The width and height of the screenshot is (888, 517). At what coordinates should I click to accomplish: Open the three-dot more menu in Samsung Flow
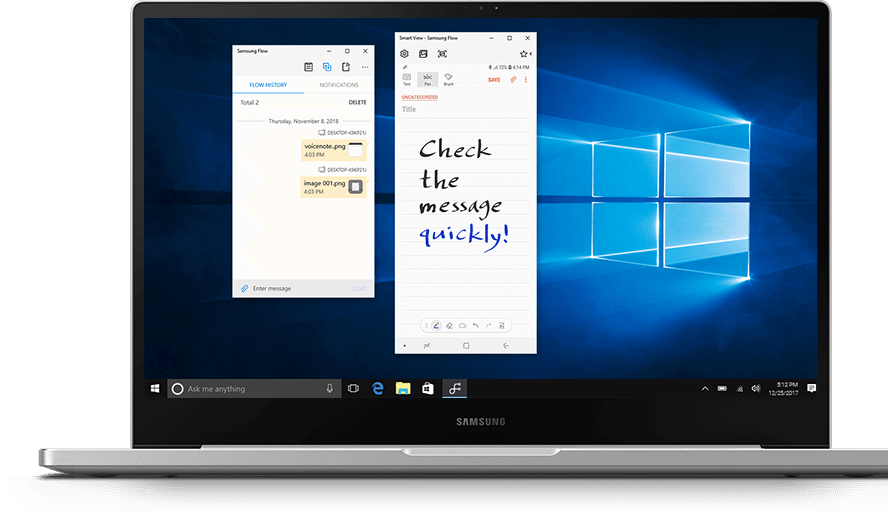[365, 67]
